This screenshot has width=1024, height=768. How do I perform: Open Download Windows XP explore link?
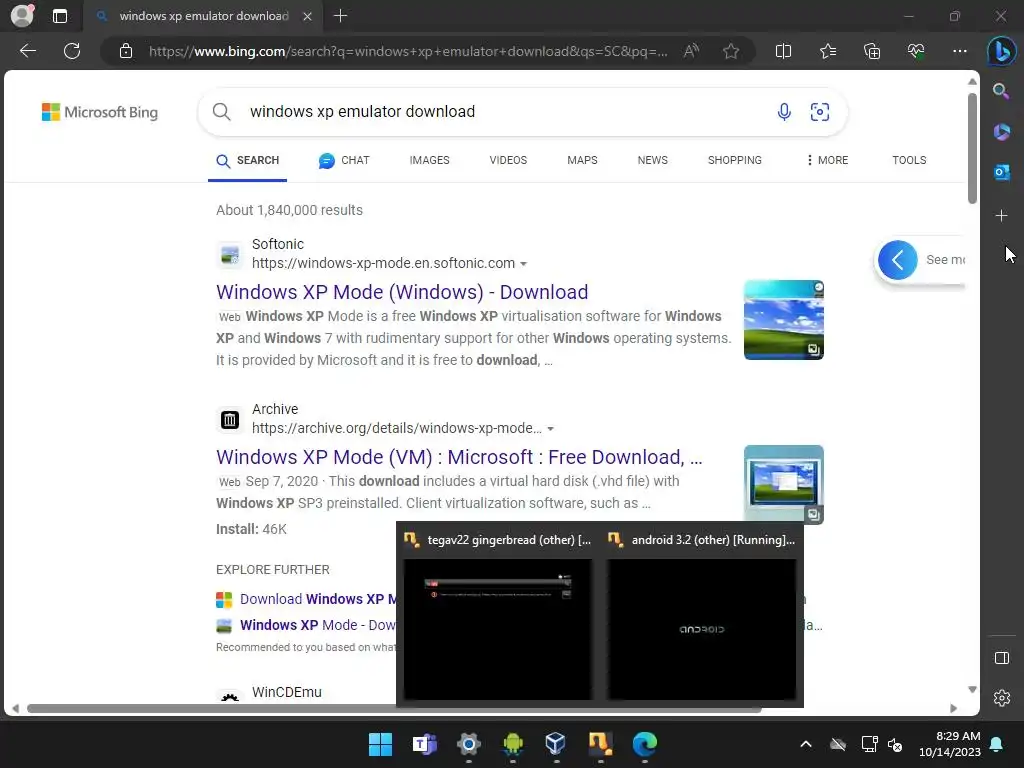317,599
